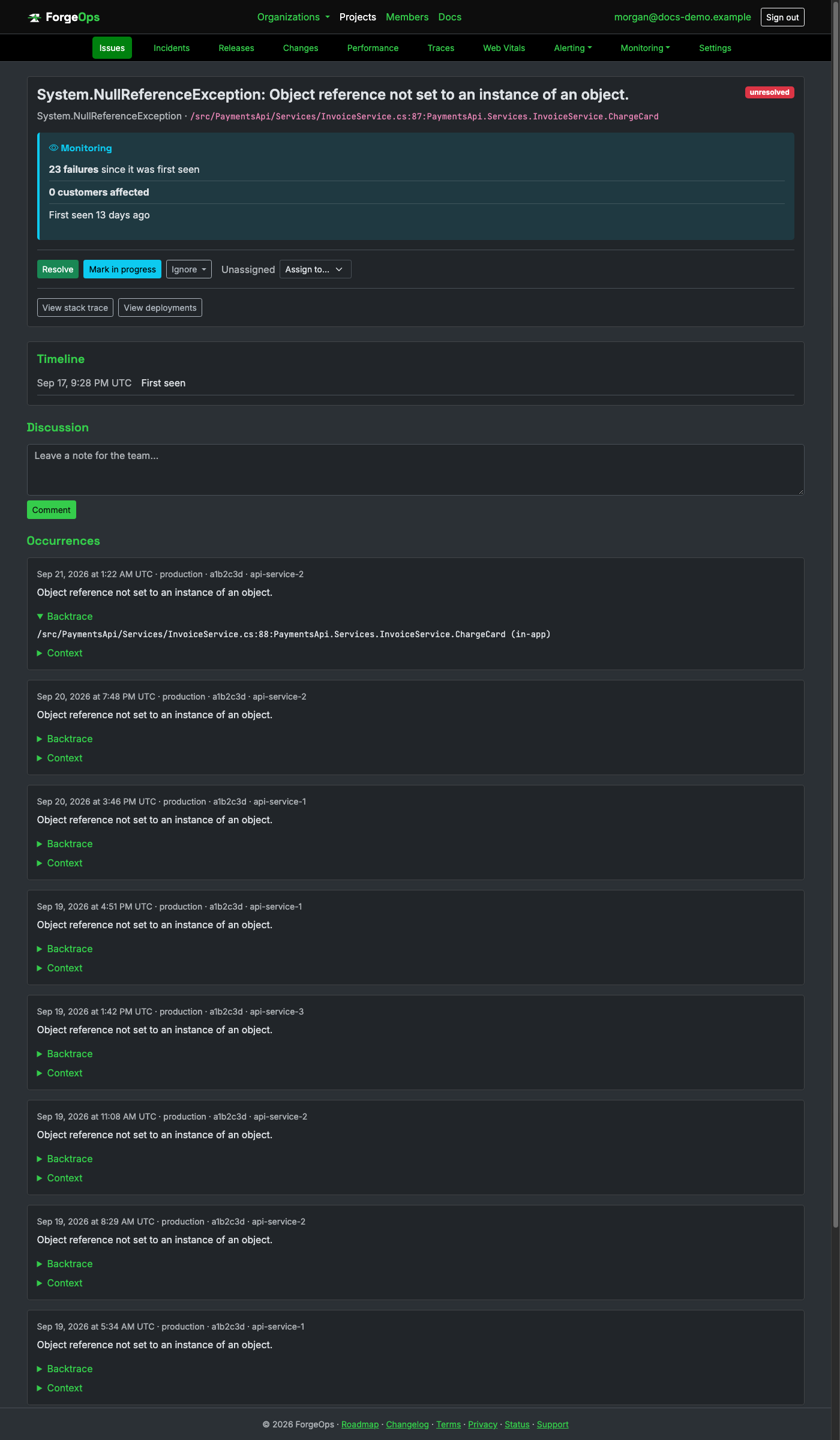The image size is (840, 1440).
Task: Open the Web Vitals tab
Action: (504, 48)
